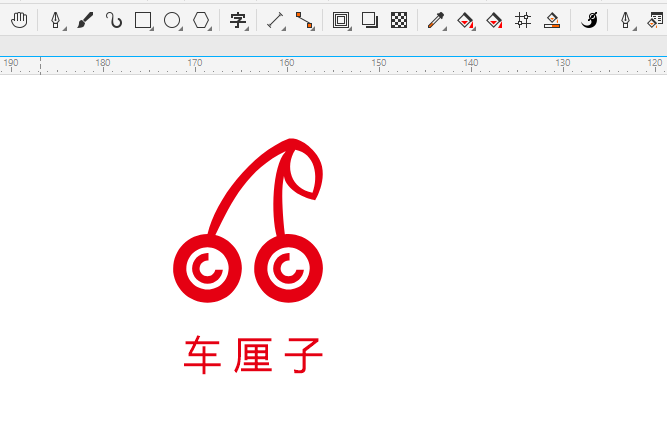
Task: Select the Dimension line tool
Action: (275, 20)
